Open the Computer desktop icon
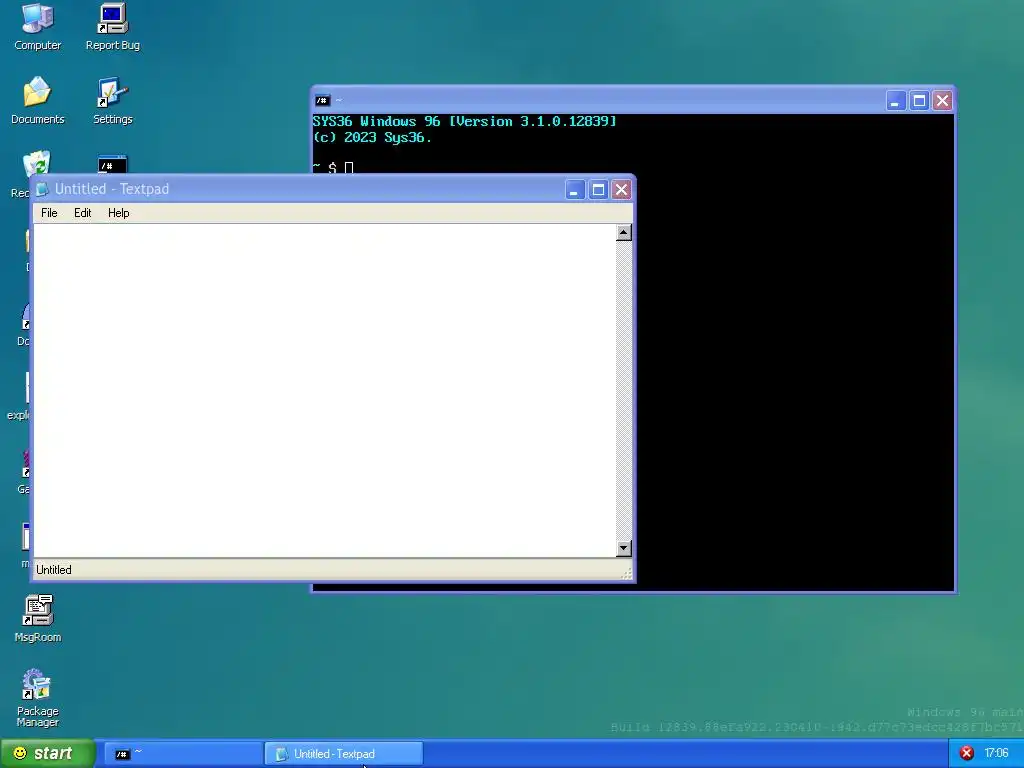The width and height of the screenshot is (1024, 768). click(37, 27)
